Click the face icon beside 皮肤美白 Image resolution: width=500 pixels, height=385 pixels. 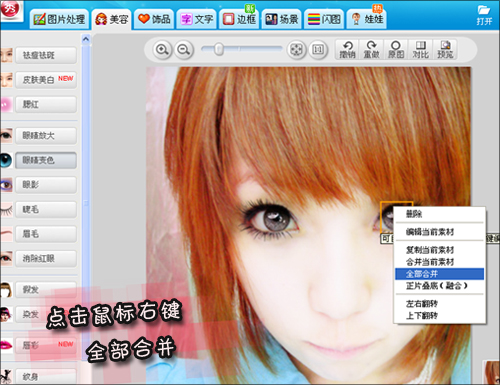(x=6, y=80)
